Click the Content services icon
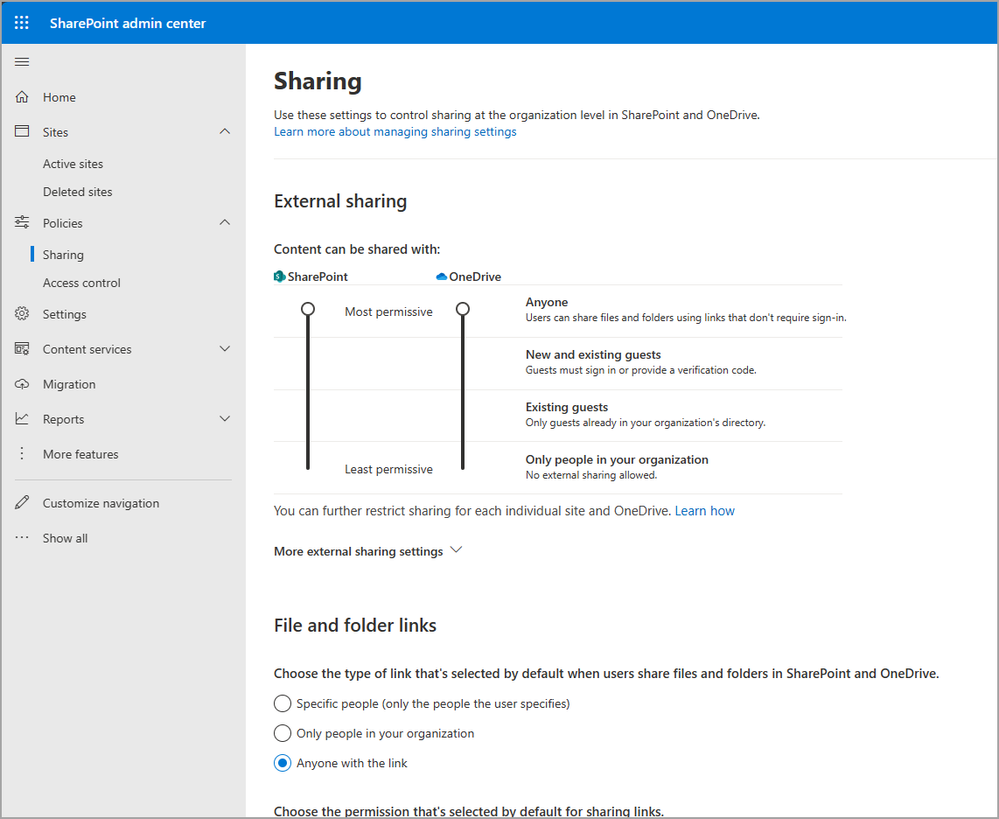 click(22, 349)
